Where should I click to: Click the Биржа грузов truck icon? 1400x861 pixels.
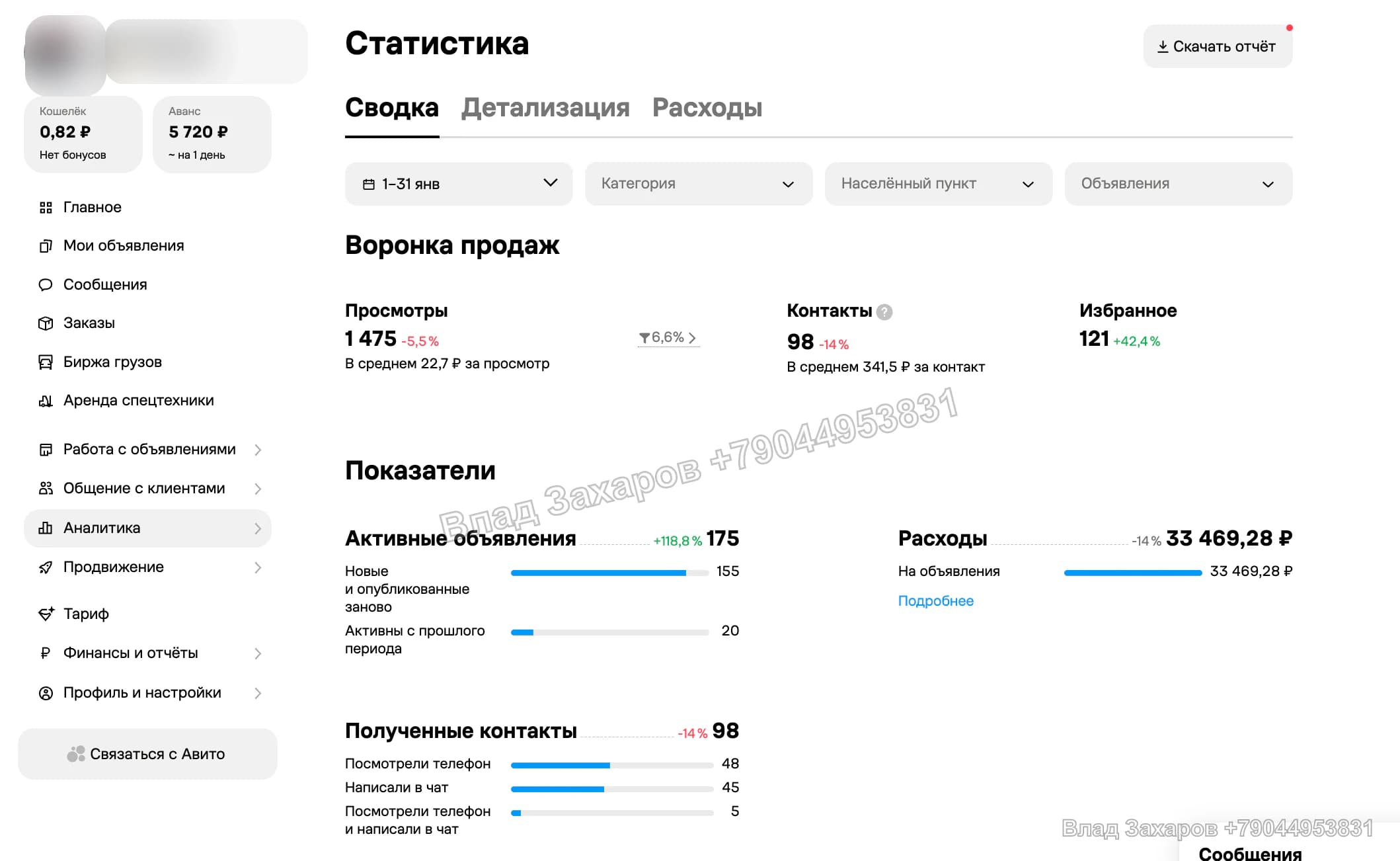point(46,362)
